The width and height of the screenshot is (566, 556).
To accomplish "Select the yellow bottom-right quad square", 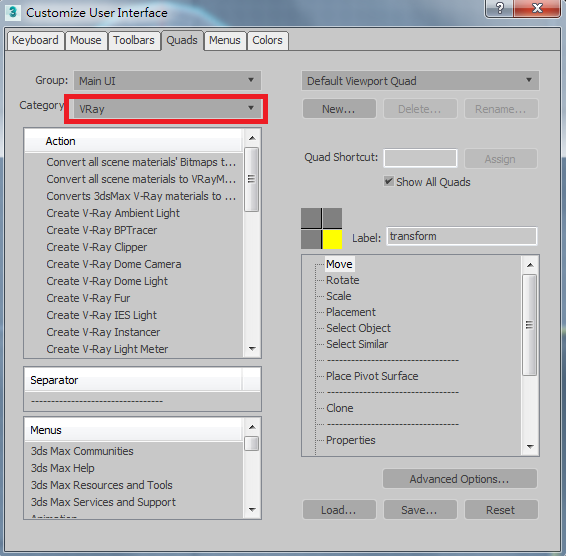I will coord(332,239).
